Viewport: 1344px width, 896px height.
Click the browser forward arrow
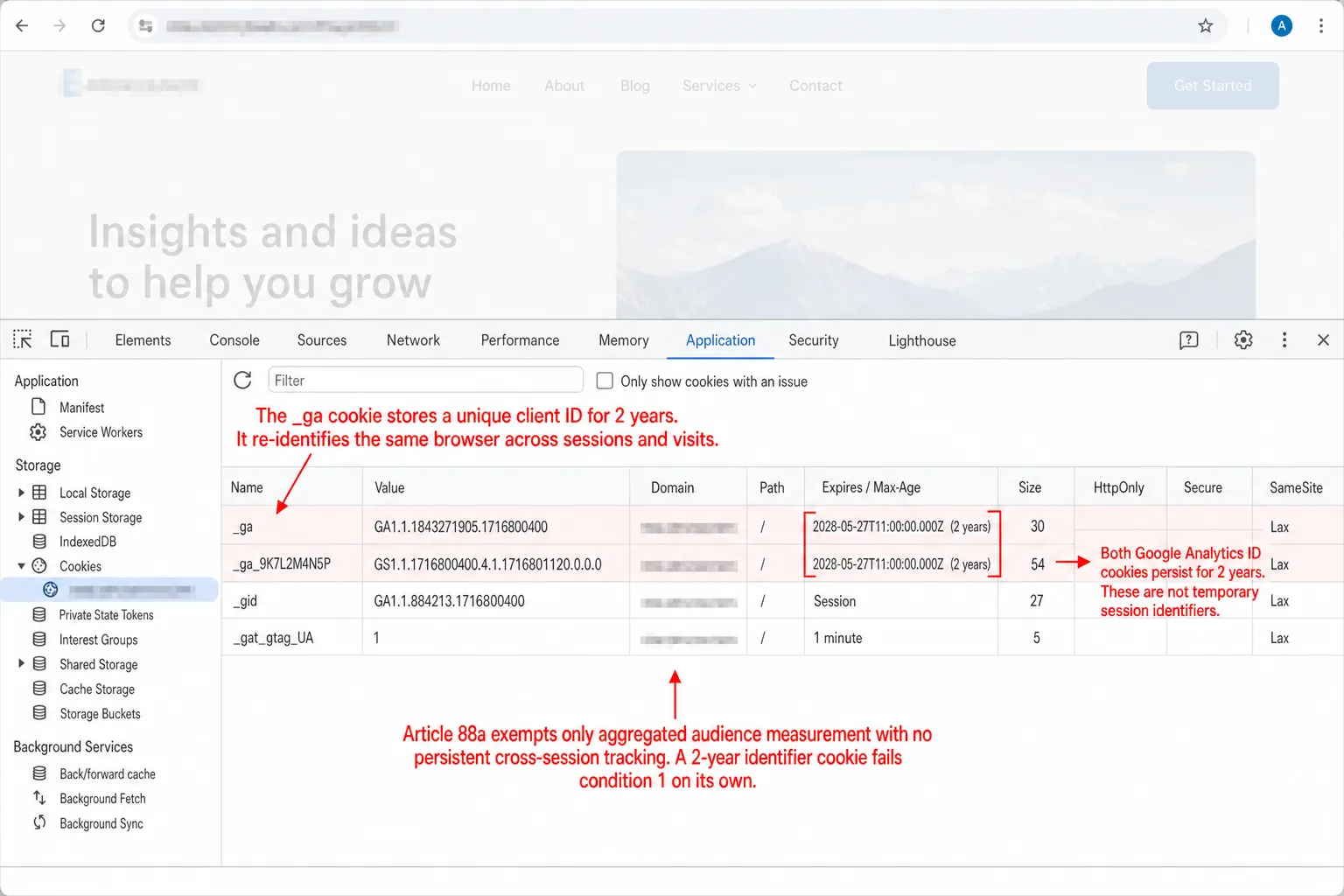click(x=59, y=26)
